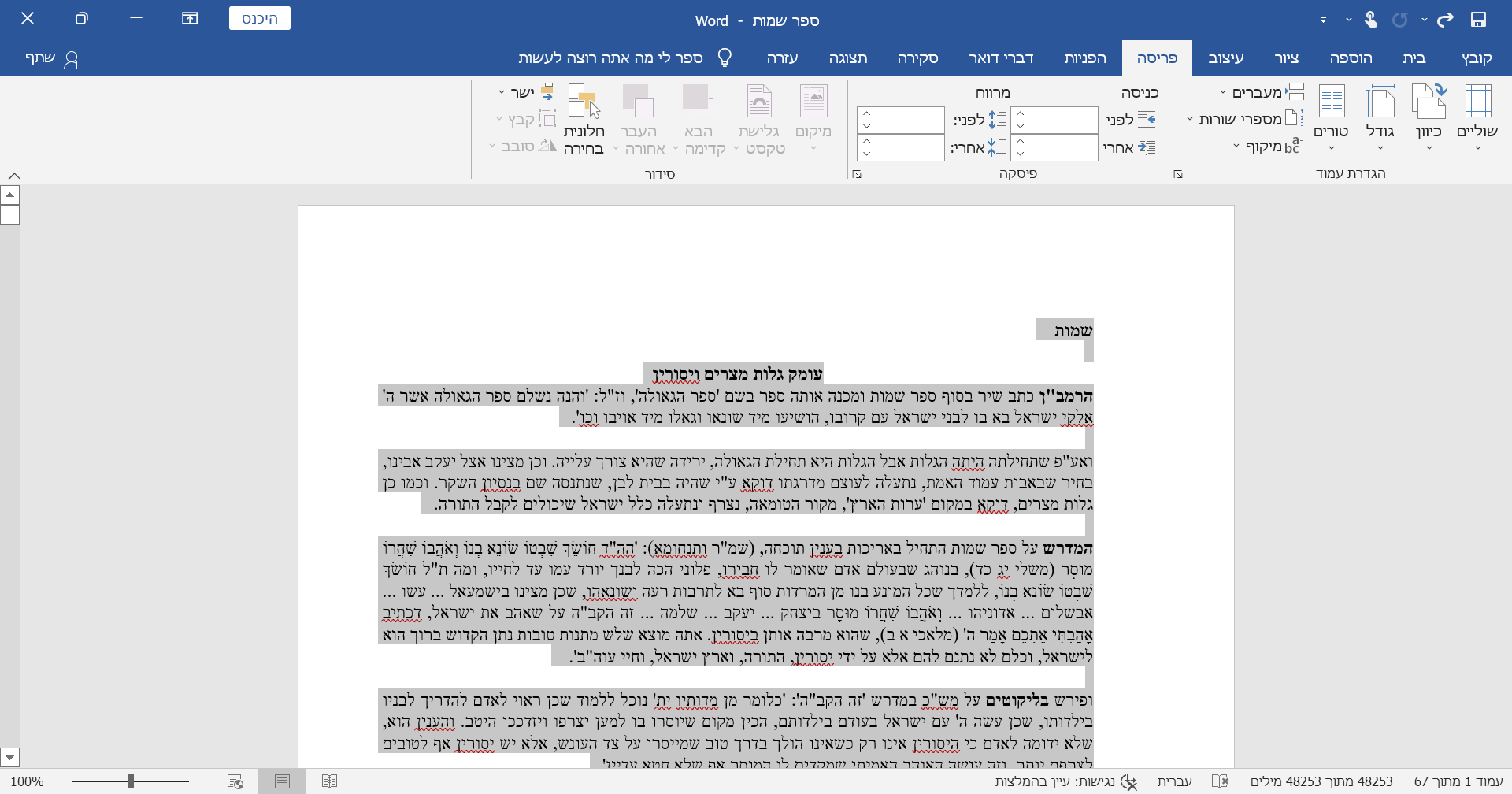
Task: Switch to Web Layout view
Action: pos(235,781)
